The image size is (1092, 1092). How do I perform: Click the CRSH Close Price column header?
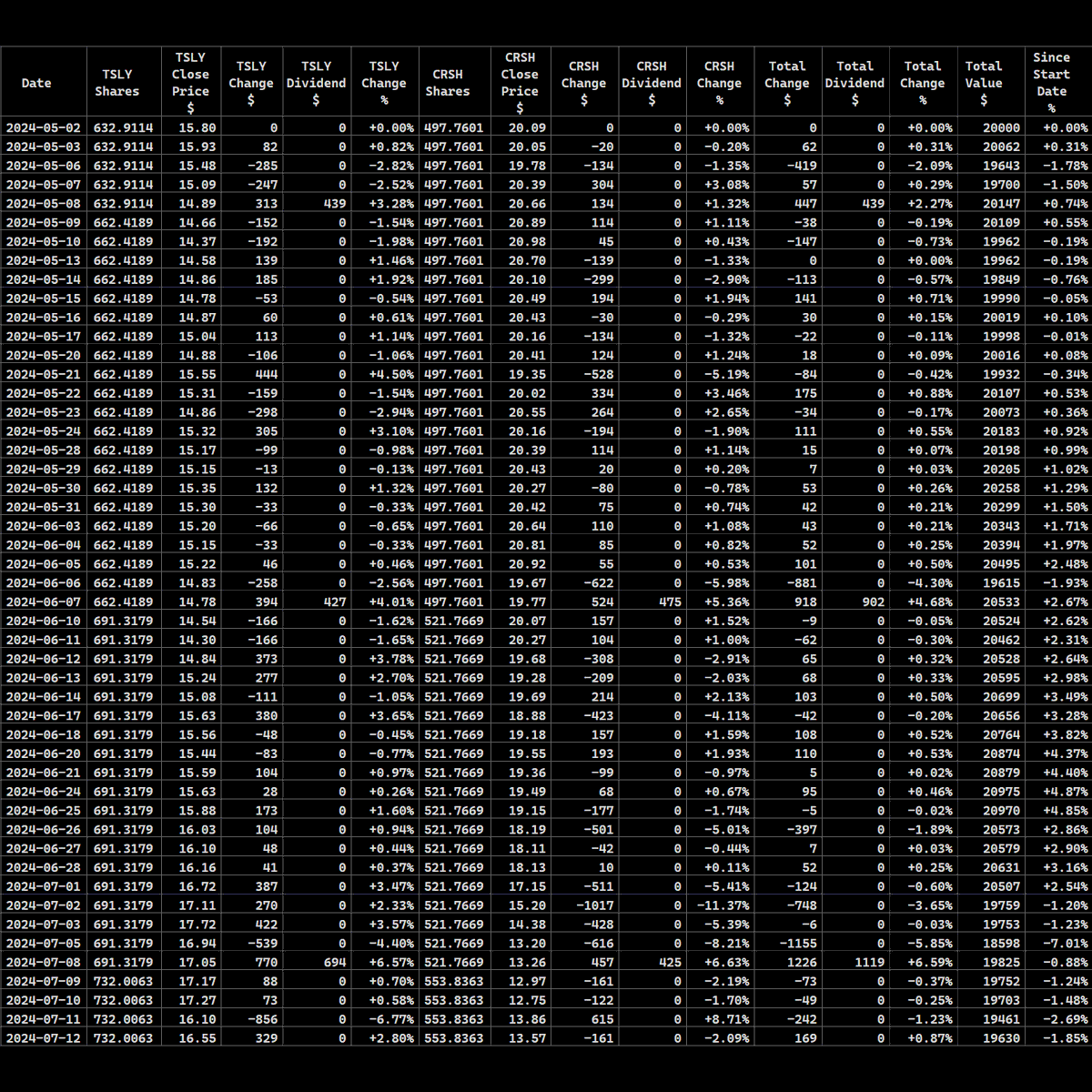(x=520, y=83)
